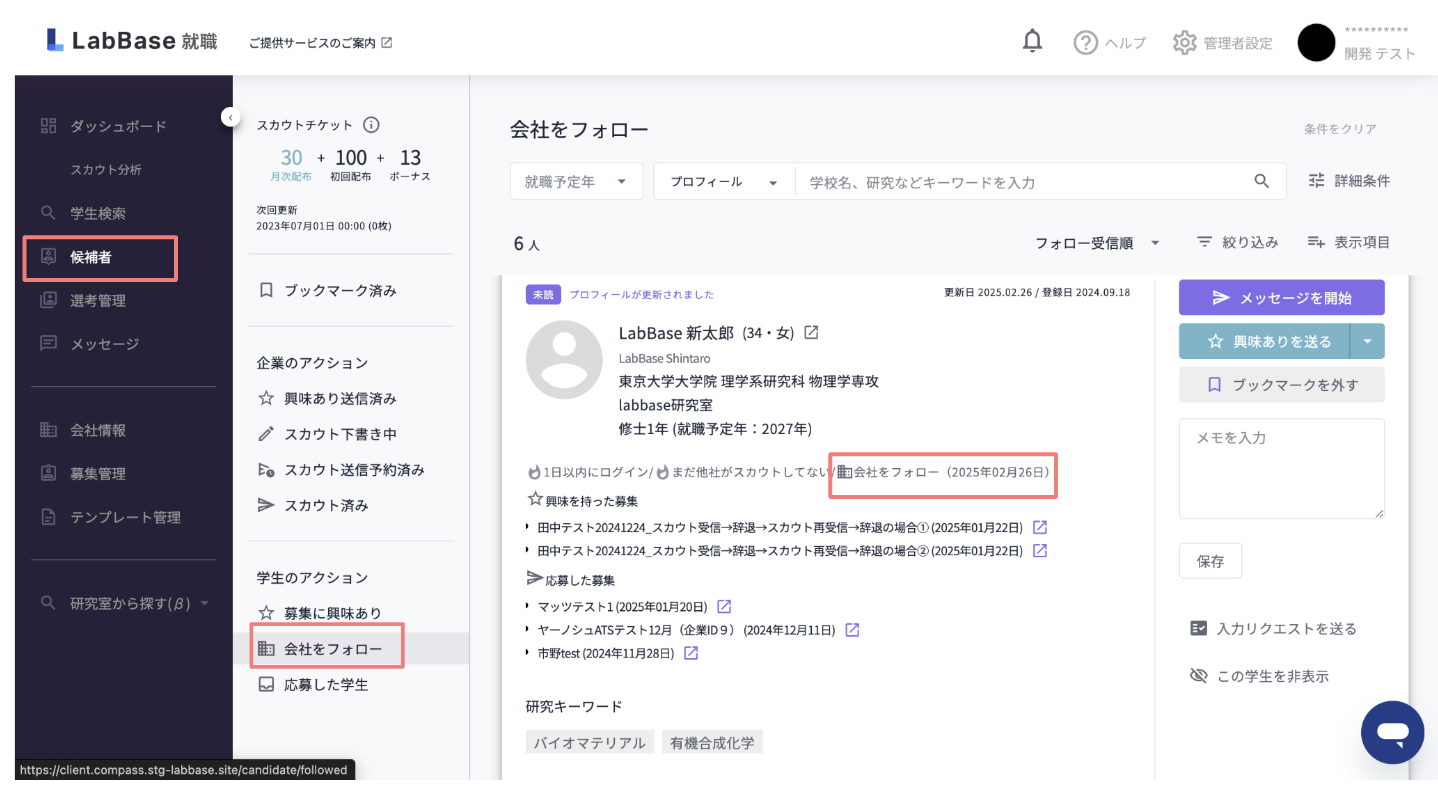Expand the 就職予定年 dropdown
1438x798 pixels.
[x=576, y=182]
